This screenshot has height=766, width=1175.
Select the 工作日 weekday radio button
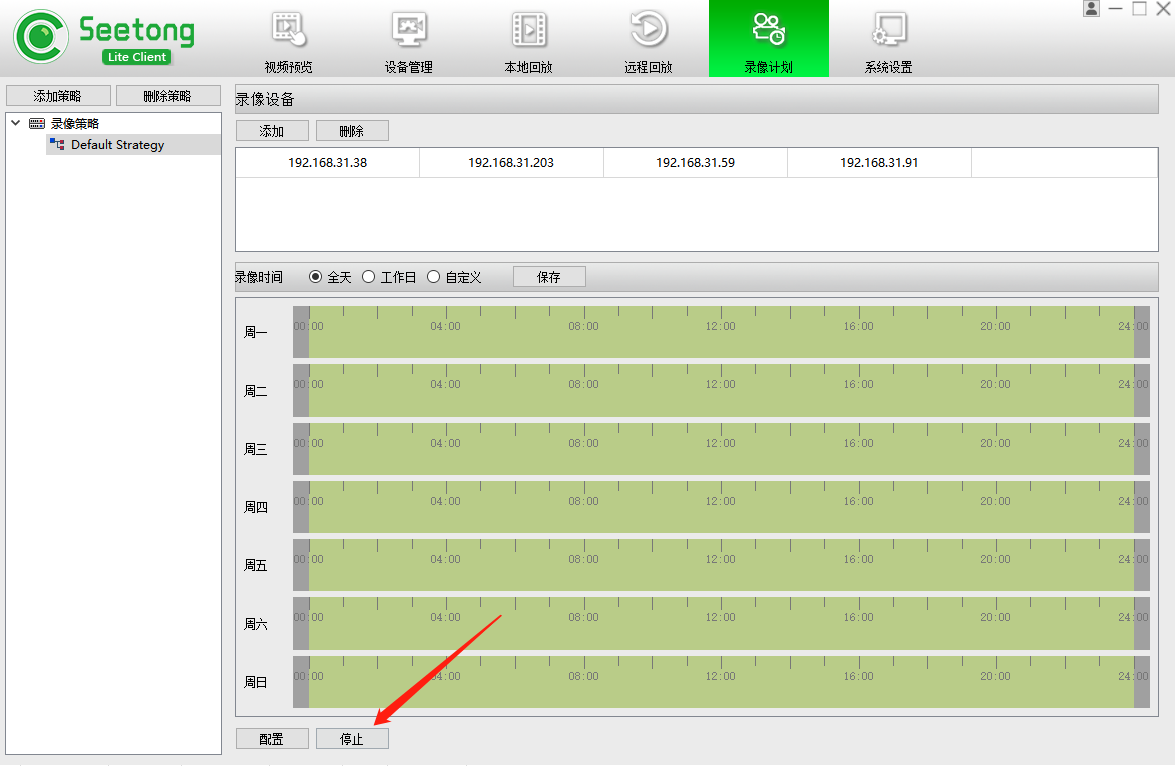(369, 277)
